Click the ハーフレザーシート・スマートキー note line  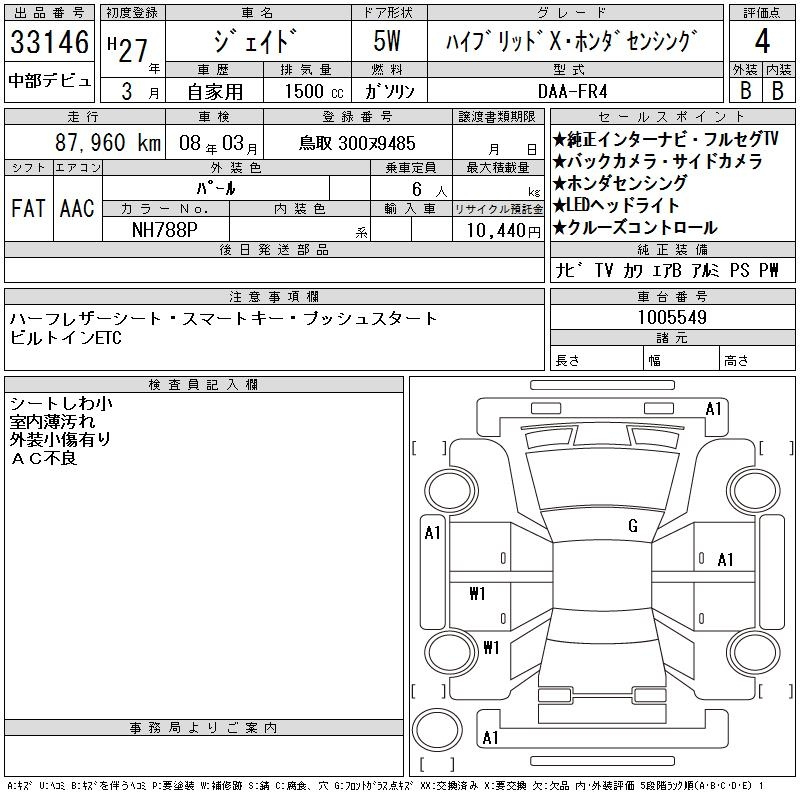click(x=223, y=318)
